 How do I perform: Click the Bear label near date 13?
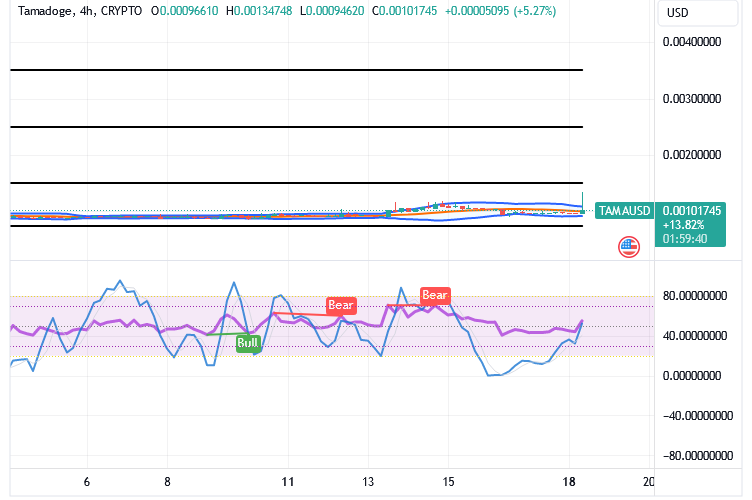click(341, 305)
